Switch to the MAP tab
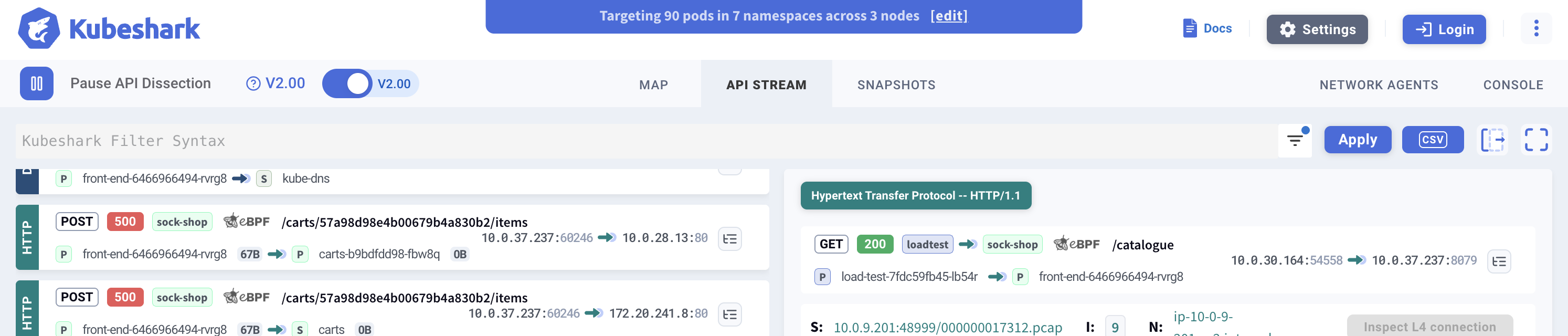Screen dimensions: 1568x336 click(653, 85)
